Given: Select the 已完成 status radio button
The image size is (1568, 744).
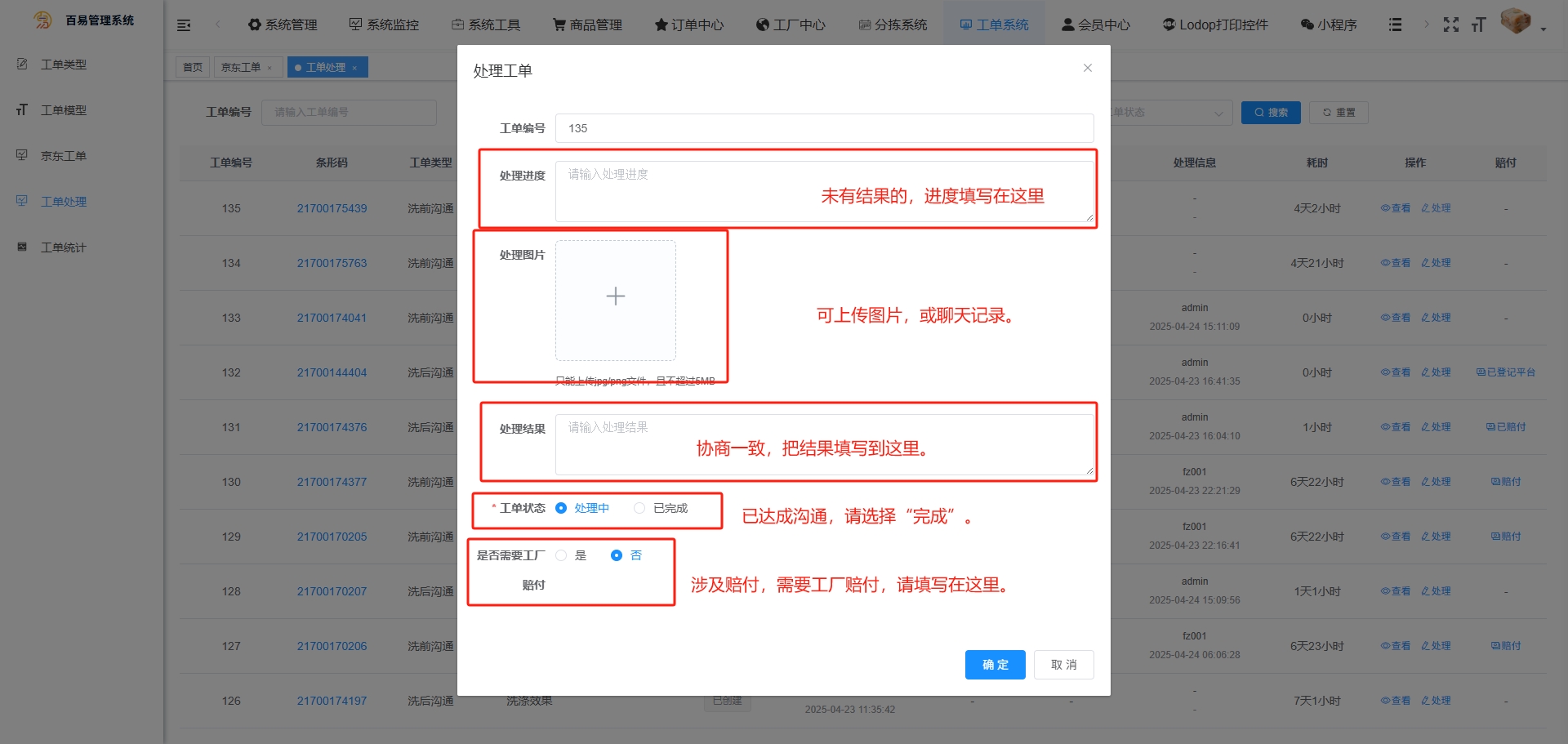Looking at the screenshot, I should coord(639,508).
